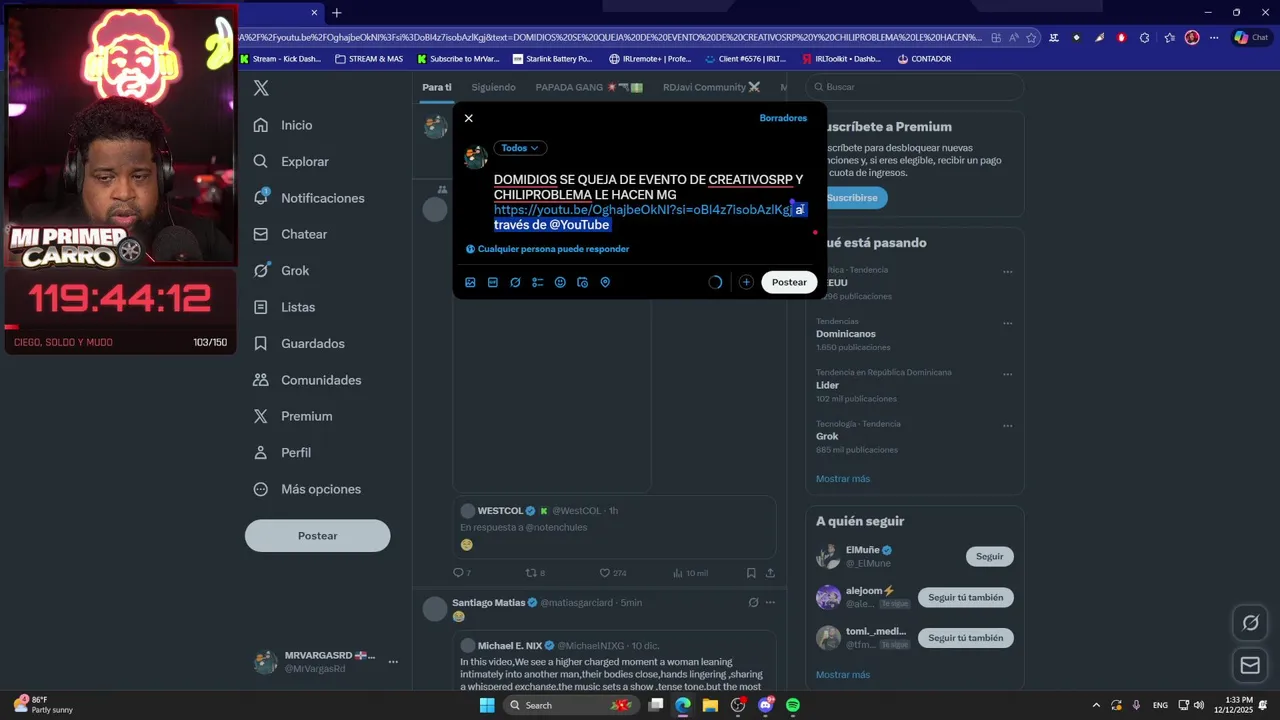Open Notificaciones in sidebar
Image resolution: width=1280 pixels, height=720 pixels.
[x=309, y=198]
